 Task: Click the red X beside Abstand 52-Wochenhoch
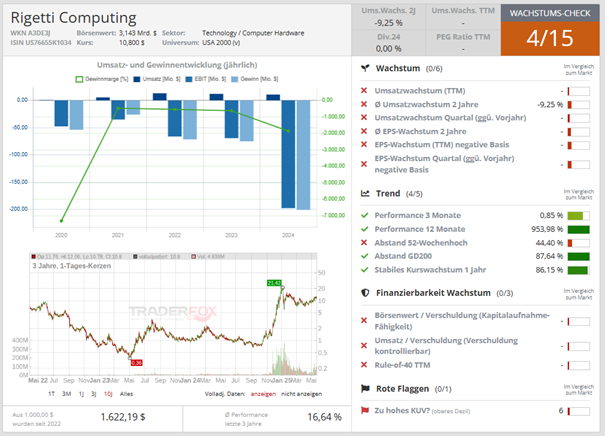point(364,243)
